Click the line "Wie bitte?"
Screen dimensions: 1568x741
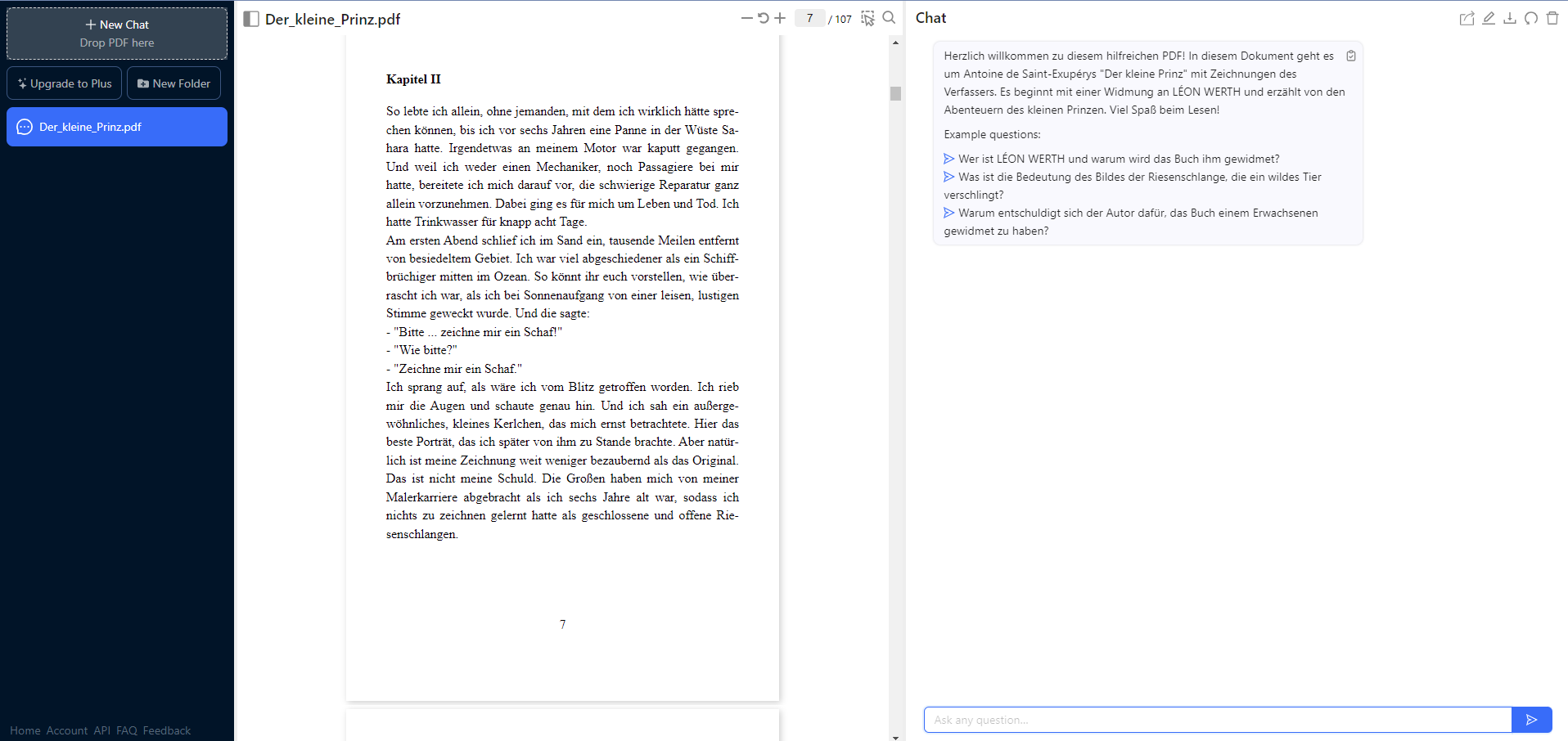[421, 350]
